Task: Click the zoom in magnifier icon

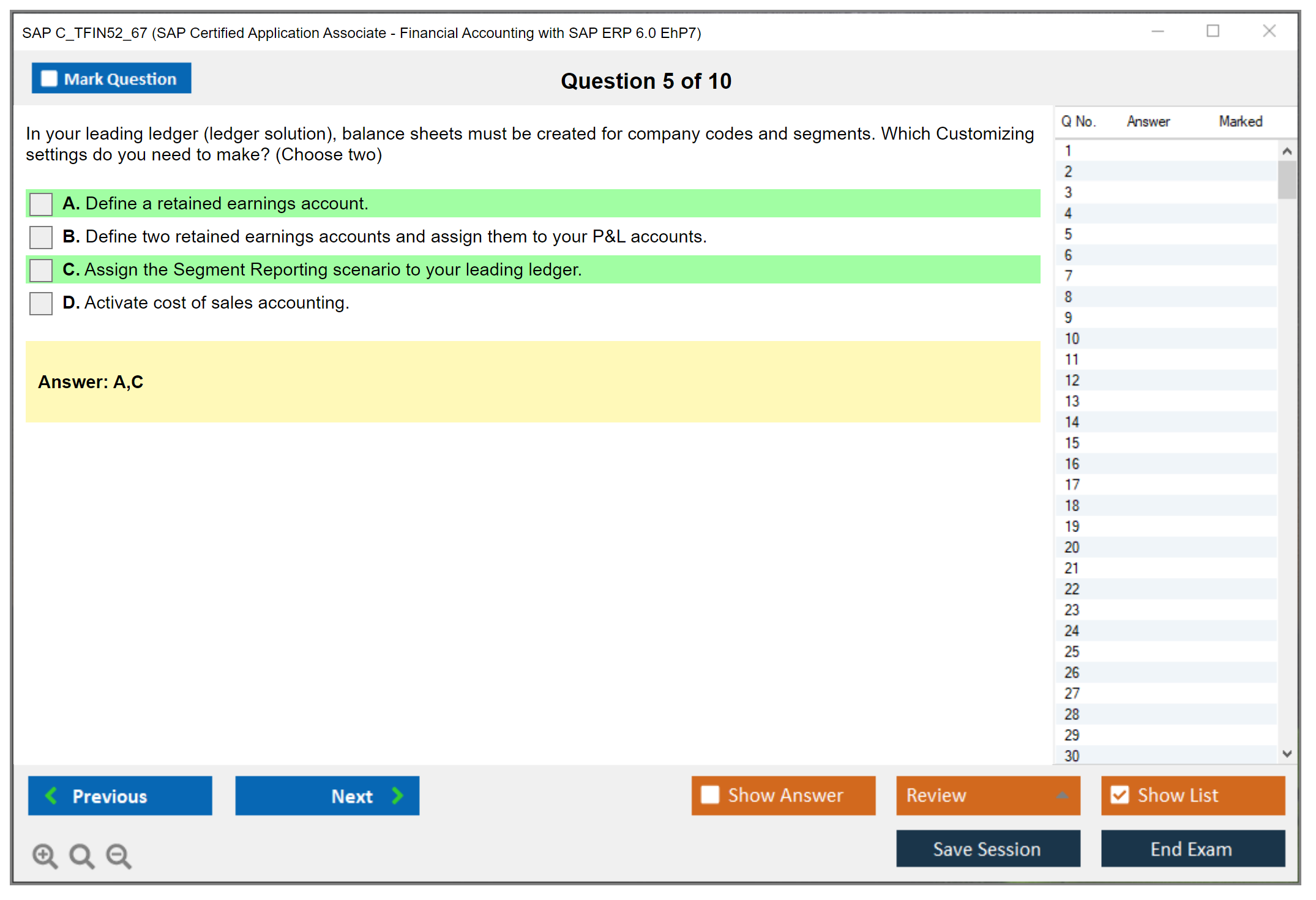Action: click(45, 855)
